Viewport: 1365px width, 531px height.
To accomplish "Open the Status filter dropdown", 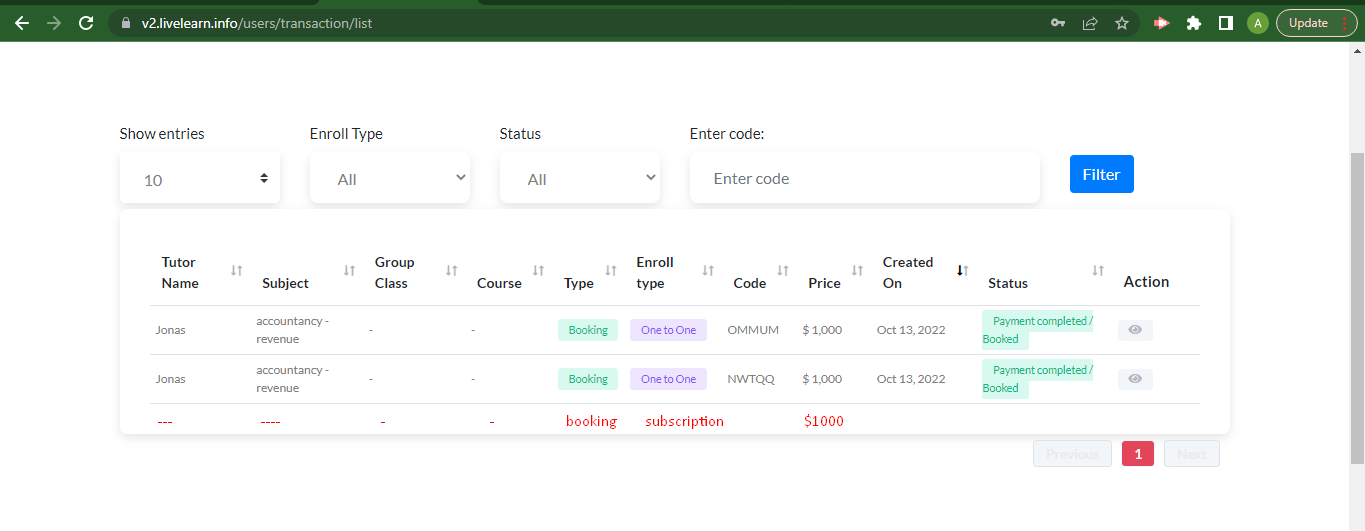I will pos(580,178).
